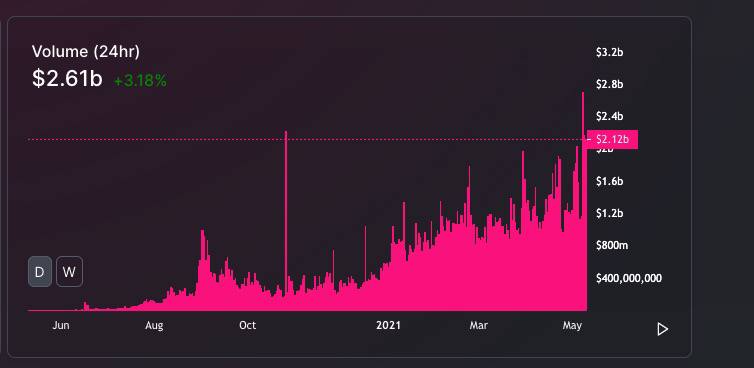The width and height of the screenshot is (754, 368).
Task: Click the $800m axis label
Action: click(x=612, y=245)
